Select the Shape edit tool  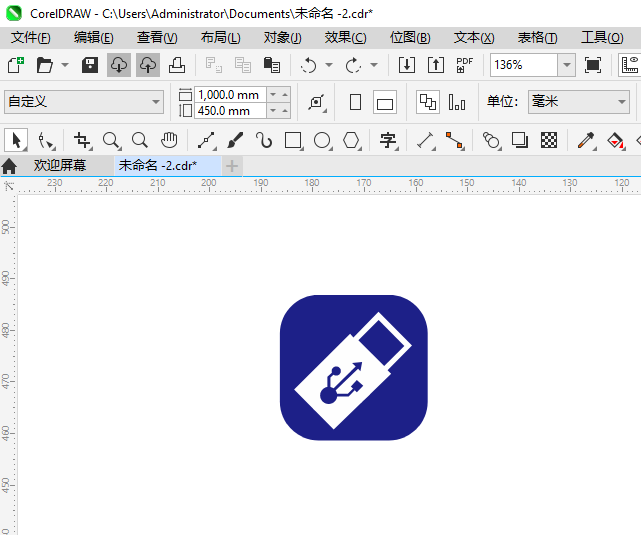pyautogui.click(x=46, y=141)
